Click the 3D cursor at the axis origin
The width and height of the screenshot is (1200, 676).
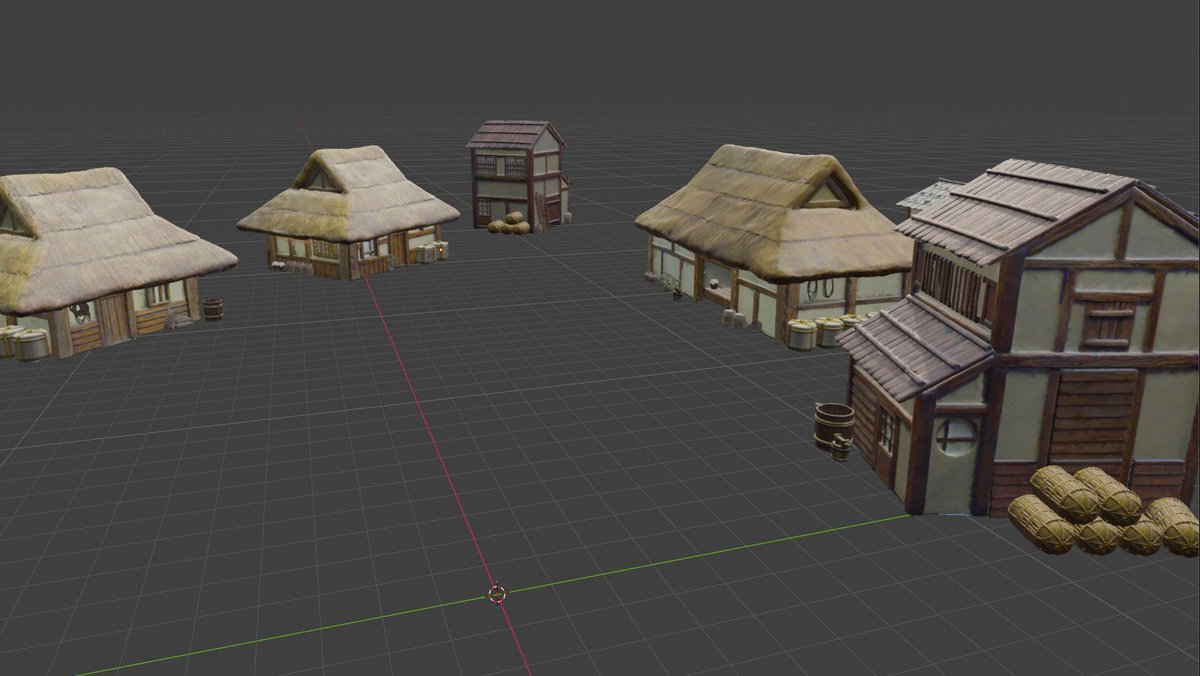pos(497,594)
